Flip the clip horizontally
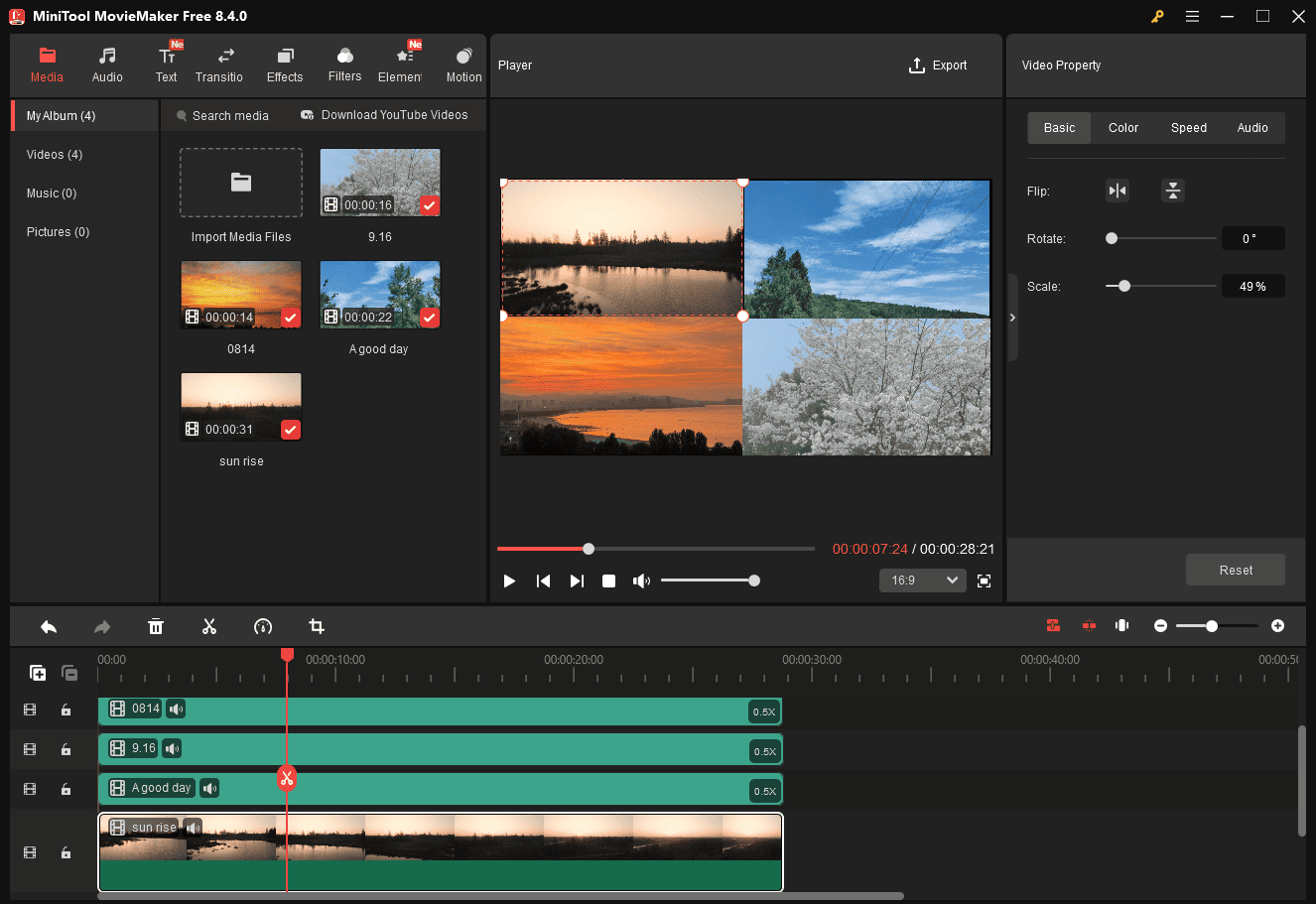Screen dimensions: 1316x904 1118,190
